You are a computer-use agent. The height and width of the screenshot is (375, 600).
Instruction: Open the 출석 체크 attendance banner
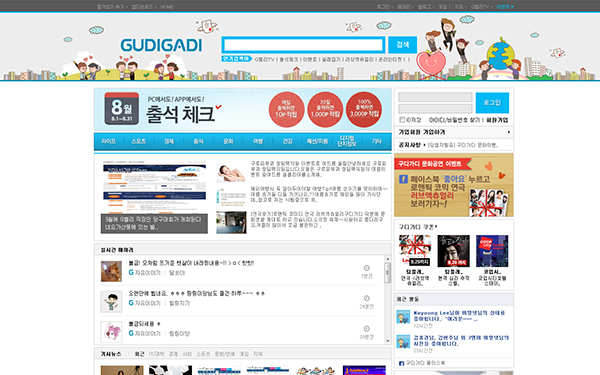[x=243, y=109]
